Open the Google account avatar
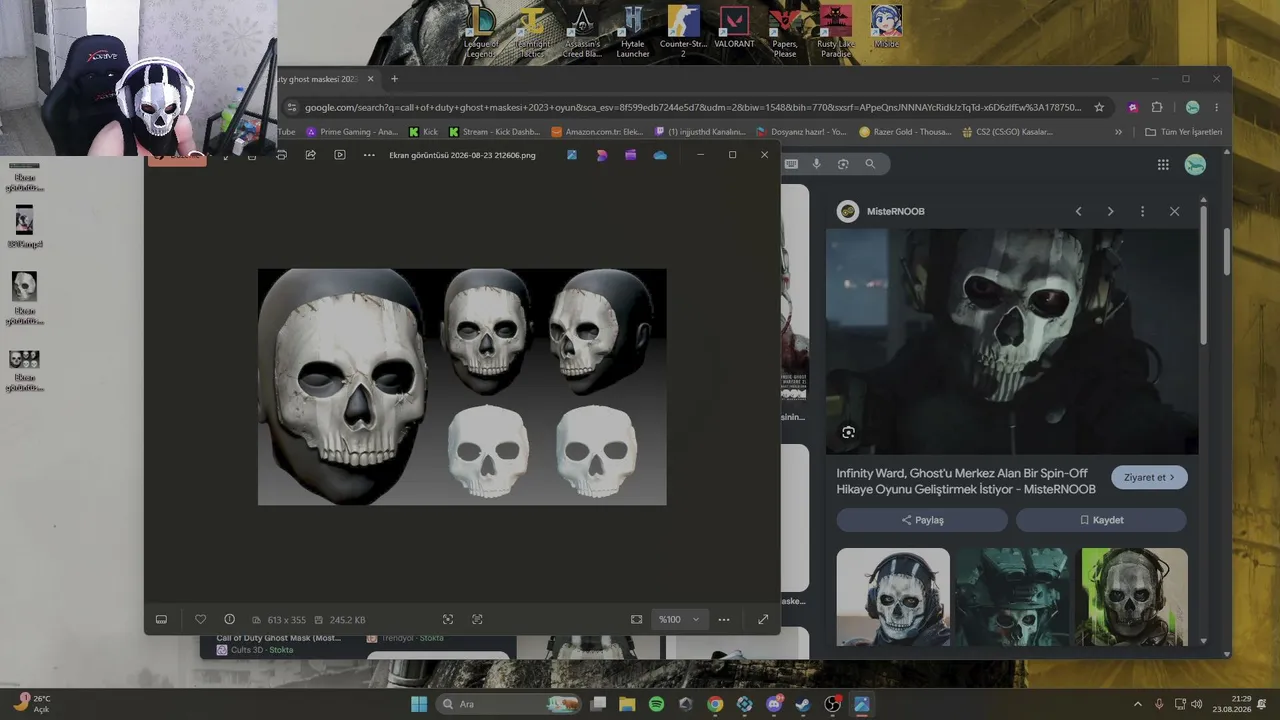Viewport: 1280px width, 720px height. coord(1195,165)
